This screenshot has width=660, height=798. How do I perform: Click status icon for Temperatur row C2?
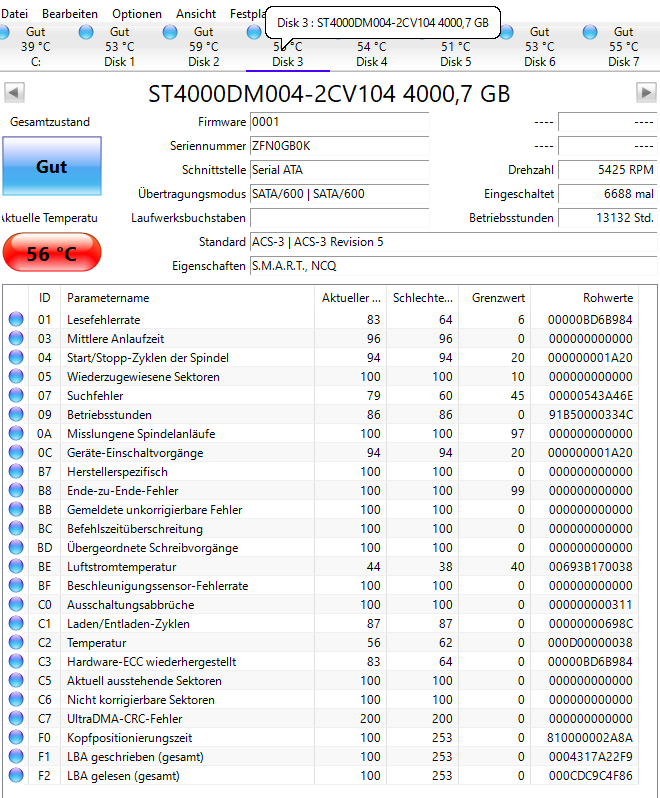tap(16, 642)
